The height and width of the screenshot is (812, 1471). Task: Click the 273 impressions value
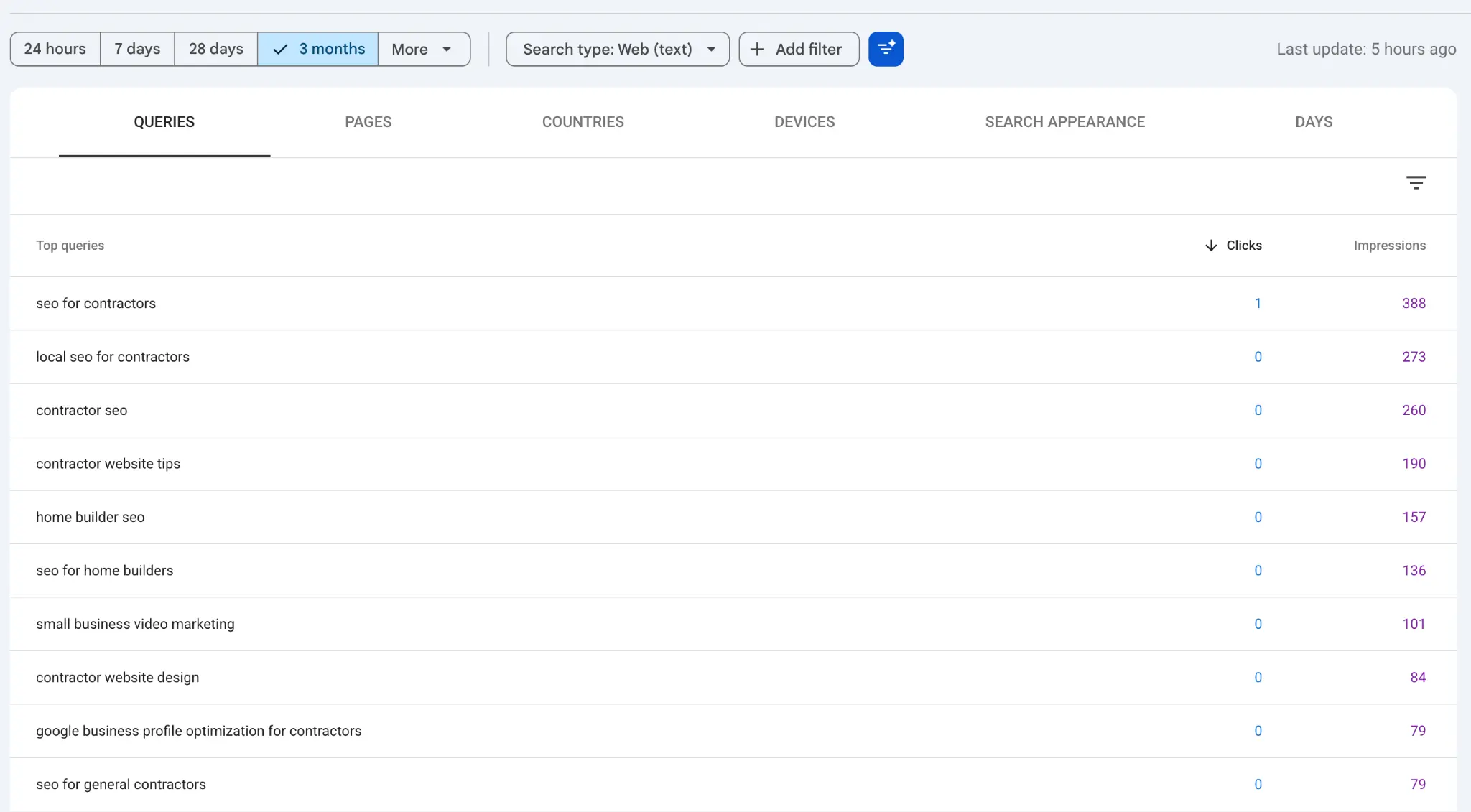tap(1414, 357)
